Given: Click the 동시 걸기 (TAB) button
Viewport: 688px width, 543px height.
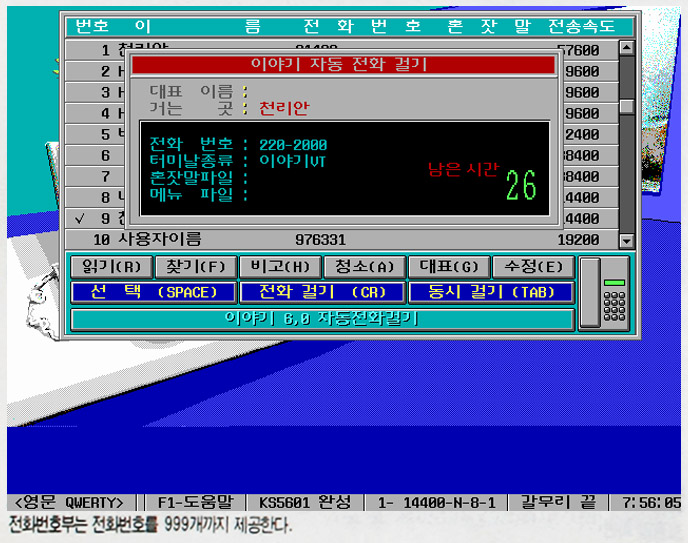Looking at the screenshot, I should coord(491,293).
